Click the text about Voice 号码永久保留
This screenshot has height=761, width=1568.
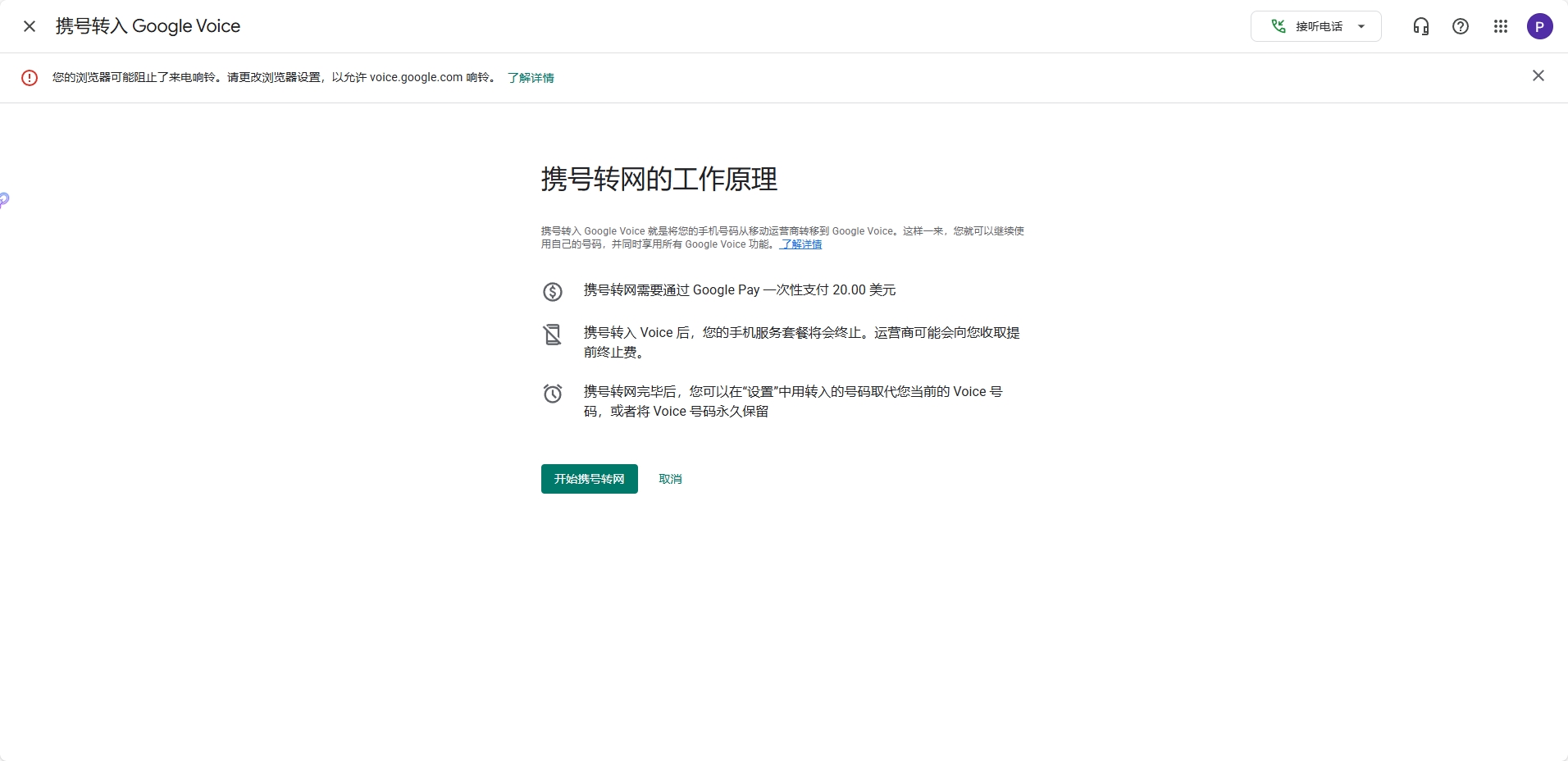tap(793, 402)
